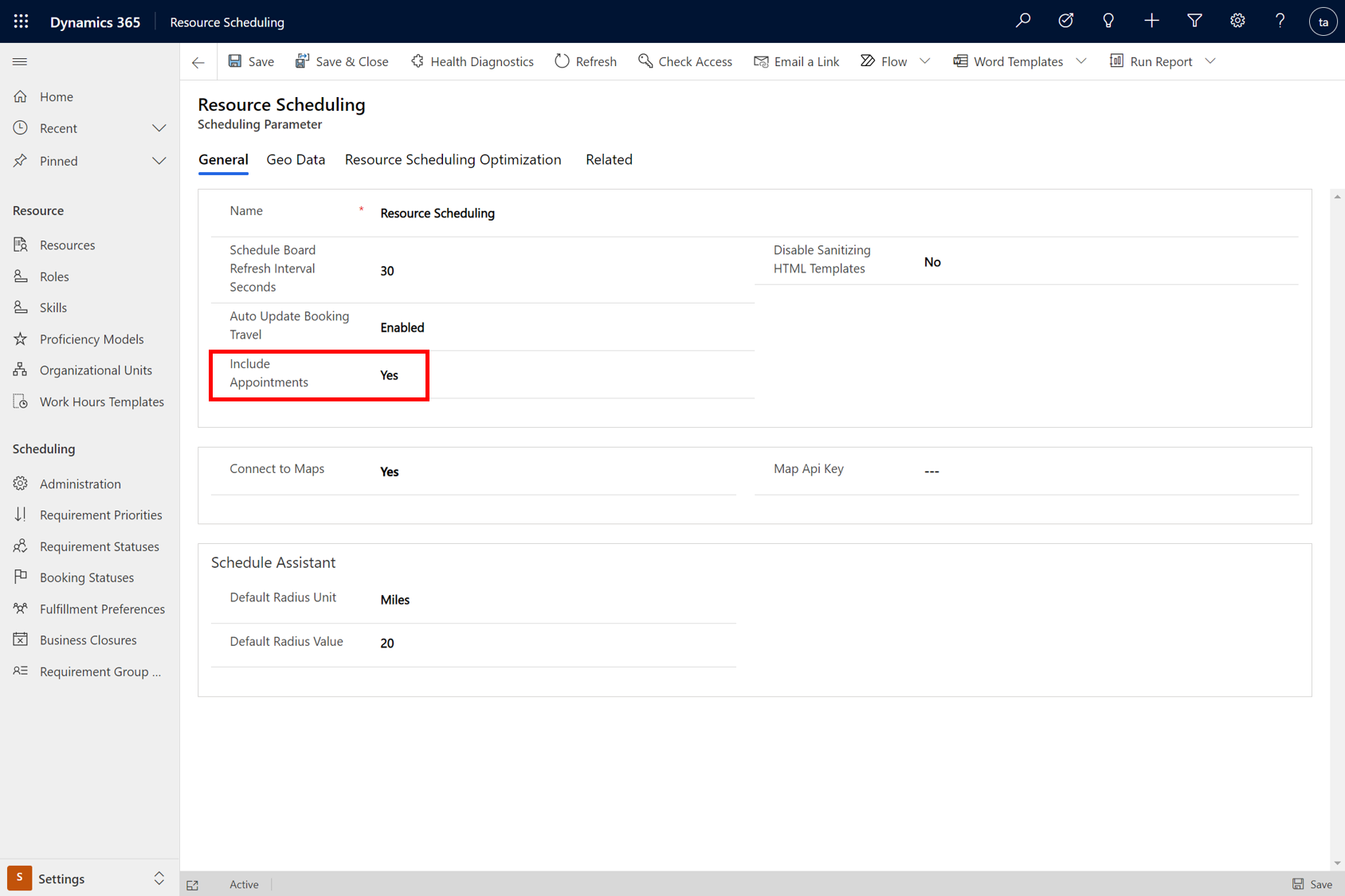
Task: Open the Settings area switcher
Action: [89, 878]
